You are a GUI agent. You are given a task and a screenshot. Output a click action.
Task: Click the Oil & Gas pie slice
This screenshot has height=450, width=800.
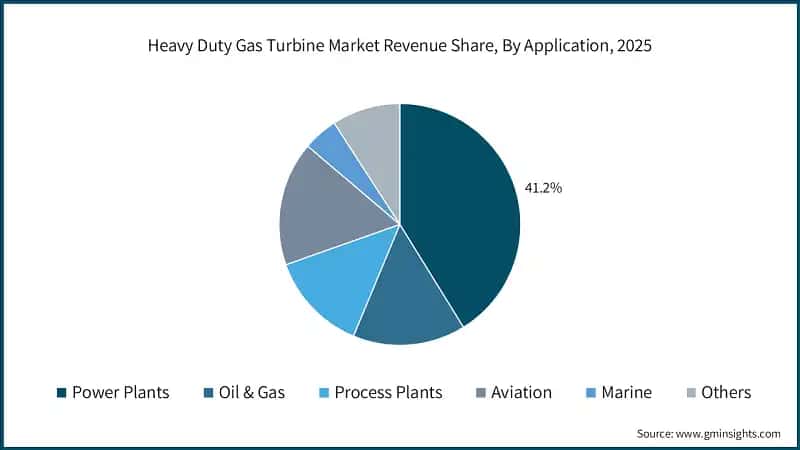click(x=406, y=301)
